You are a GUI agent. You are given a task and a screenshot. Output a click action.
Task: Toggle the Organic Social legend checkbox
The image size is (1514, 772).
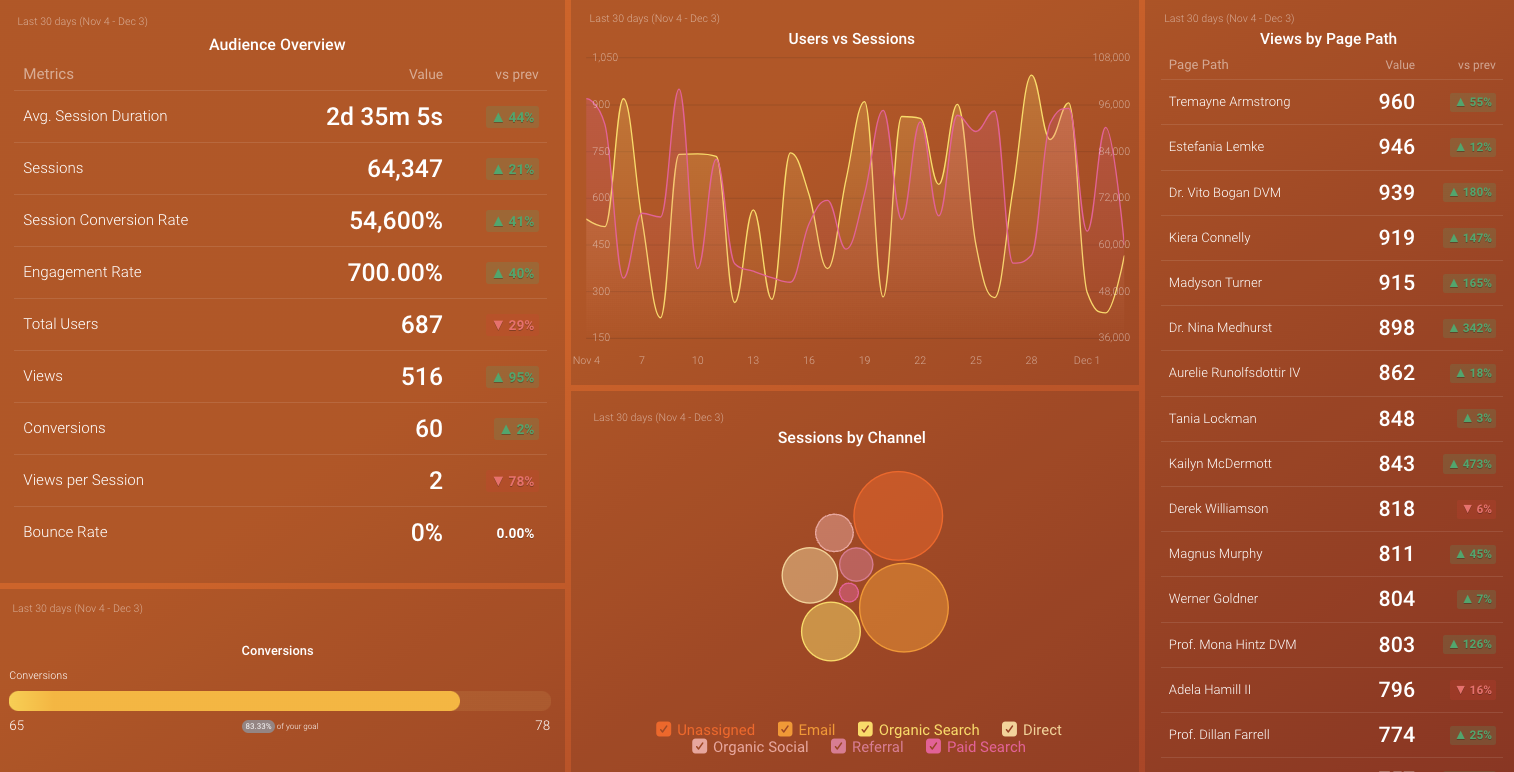point(699,746)
